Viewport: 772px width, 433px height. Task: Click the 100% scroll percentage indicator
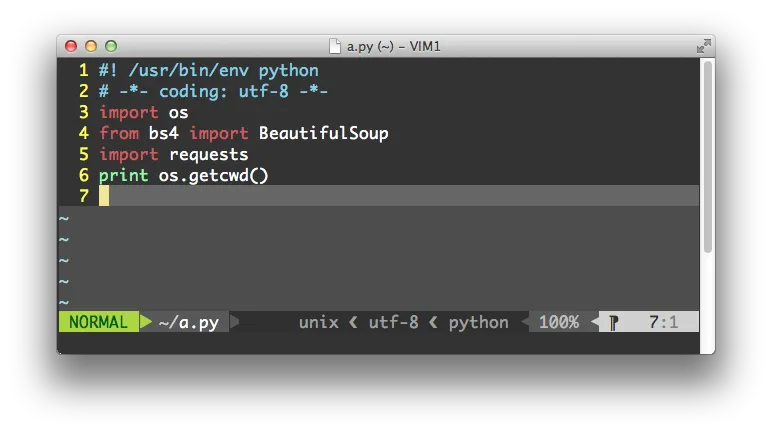pos(559,322)
